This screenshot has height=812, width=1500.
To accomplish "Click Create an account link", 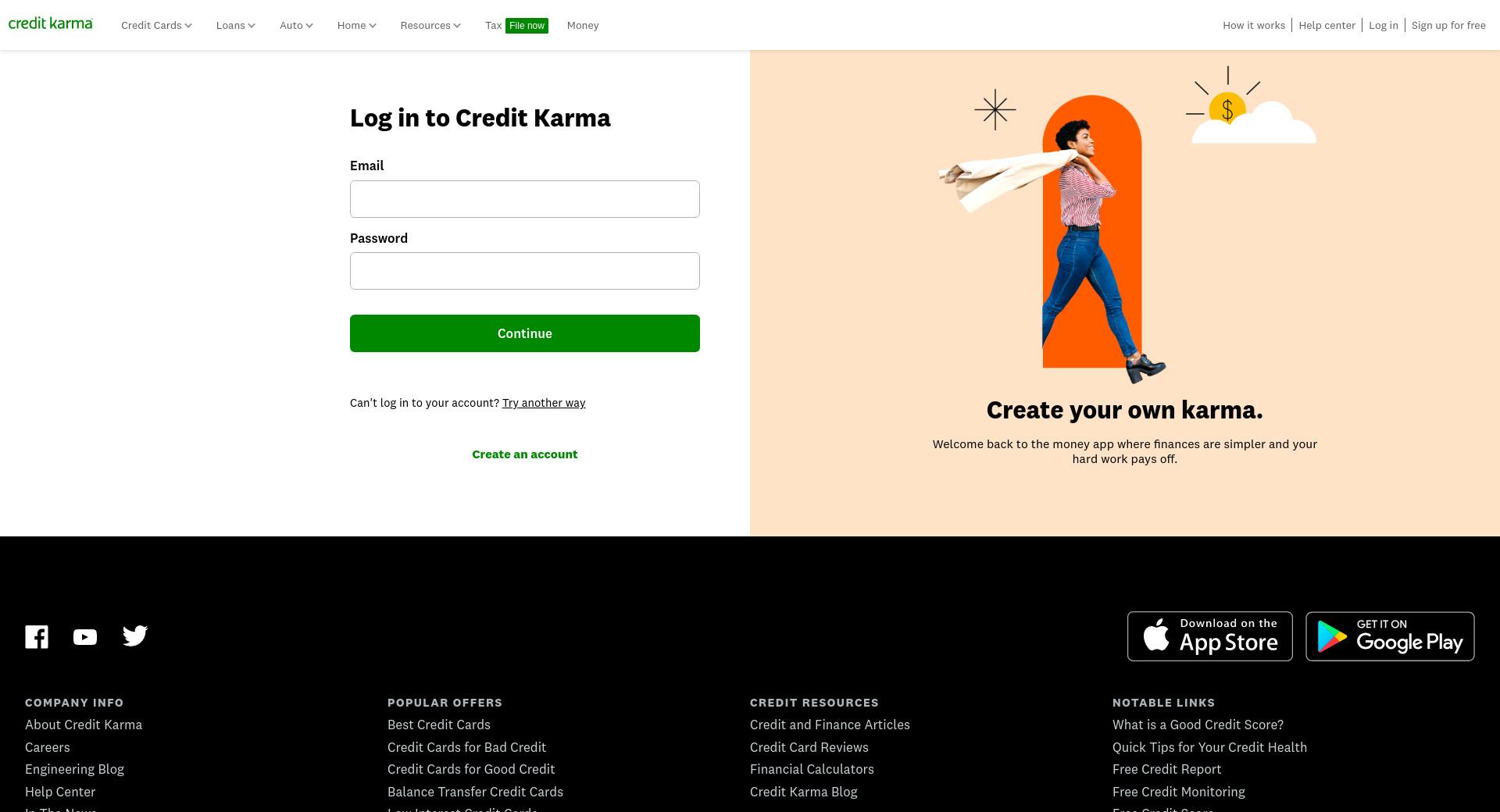I will click(525, 454).
